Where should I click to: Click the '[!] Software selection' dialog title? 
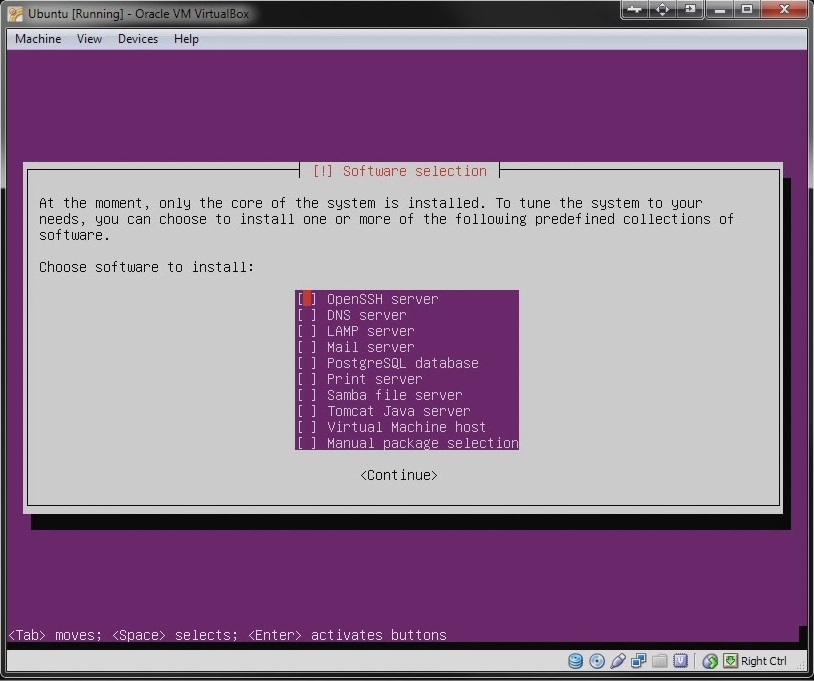point(400,171)
